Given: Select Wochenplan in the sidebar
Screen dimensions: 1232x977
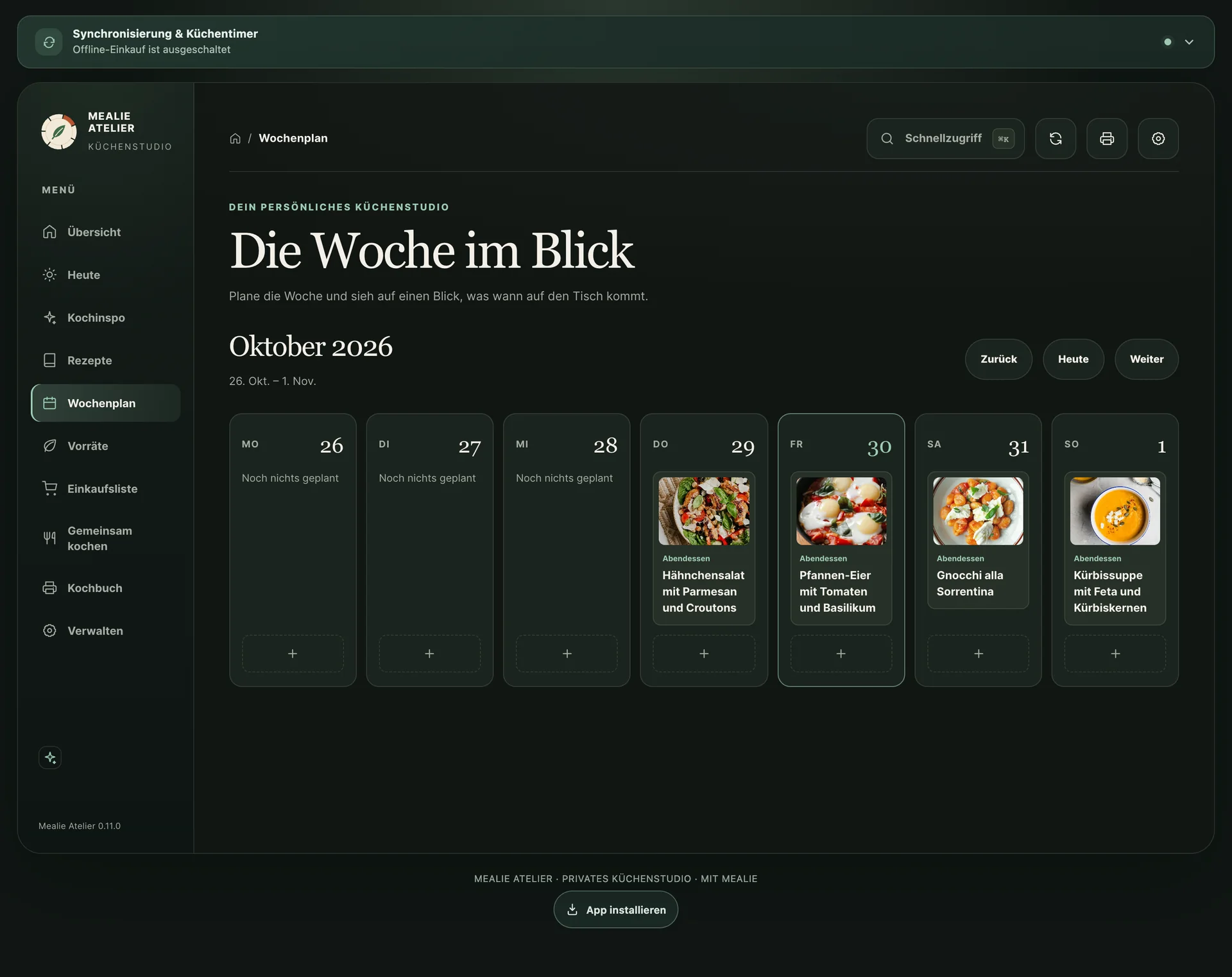Looking at the screenshot, I should 106,403.
